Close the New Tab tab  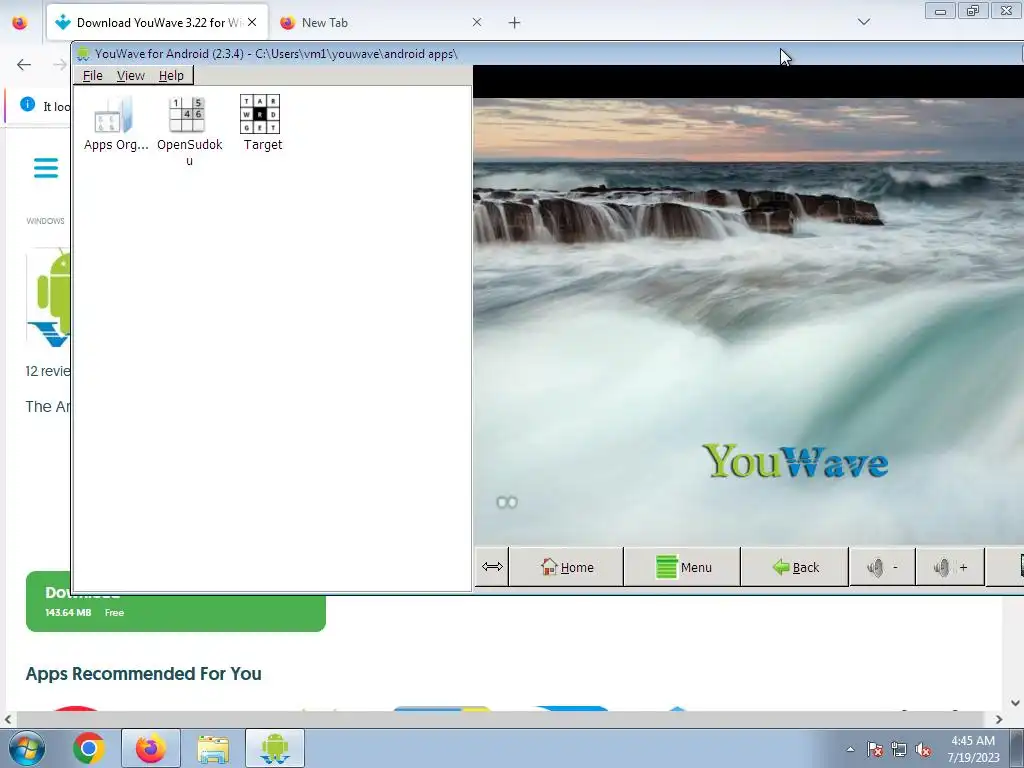click(x=477, y=22)
